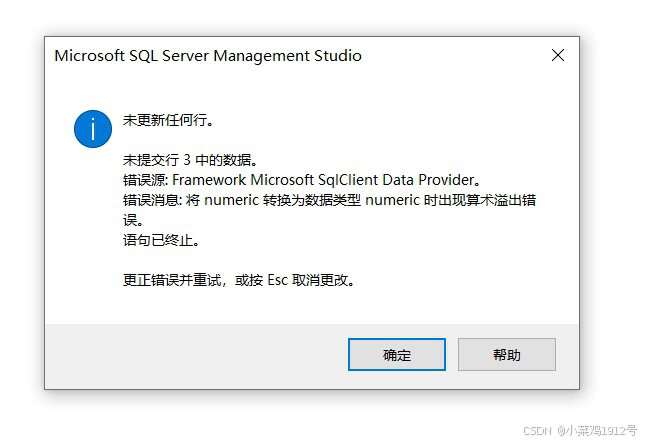Click the Microsoft SQL Server Management Studio title
This screenshot has height=442, width=647.
(x=208, y=56)
